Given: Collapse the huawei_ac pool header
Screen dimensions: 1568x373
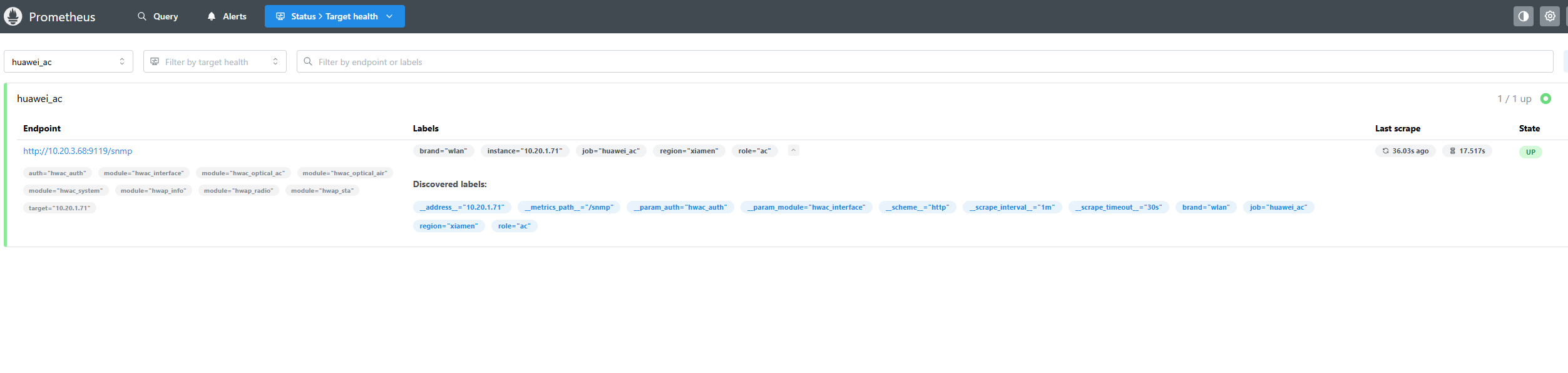Looking at the screenshot, I should coord(39,99).
